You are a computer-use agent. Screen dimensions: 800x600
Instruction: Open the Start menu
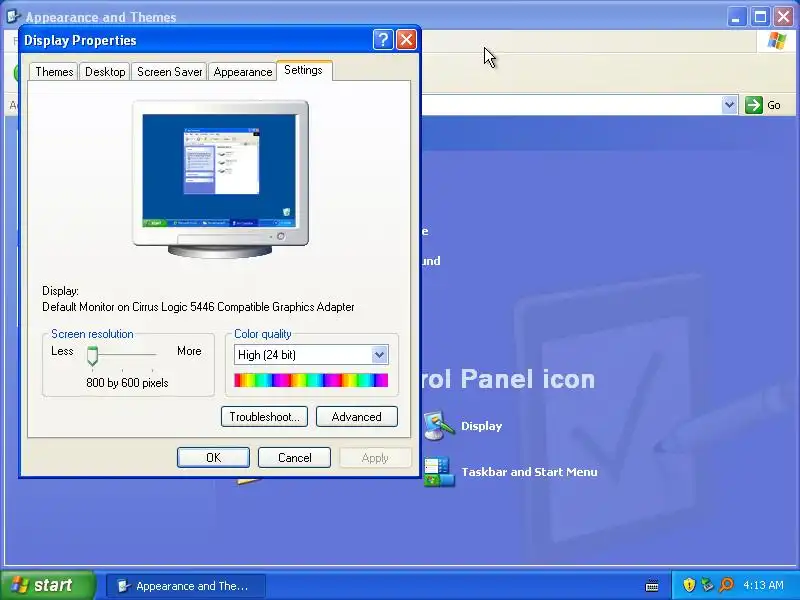47,585
